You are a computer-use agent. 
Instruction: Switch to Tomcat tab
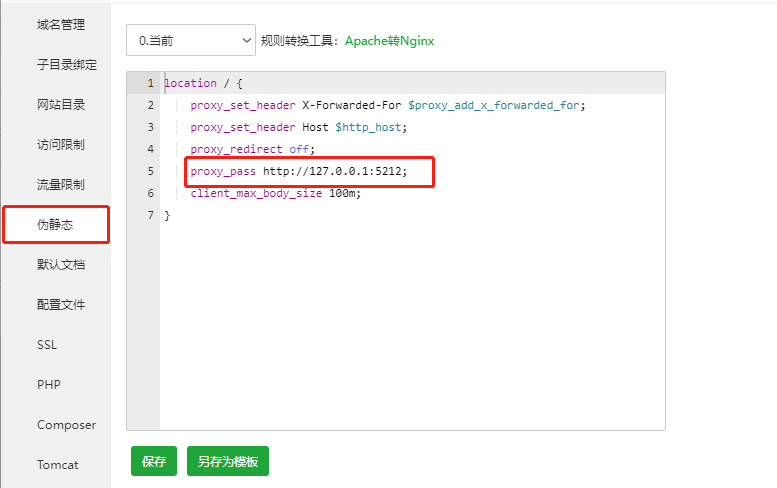tap(57, 465)
